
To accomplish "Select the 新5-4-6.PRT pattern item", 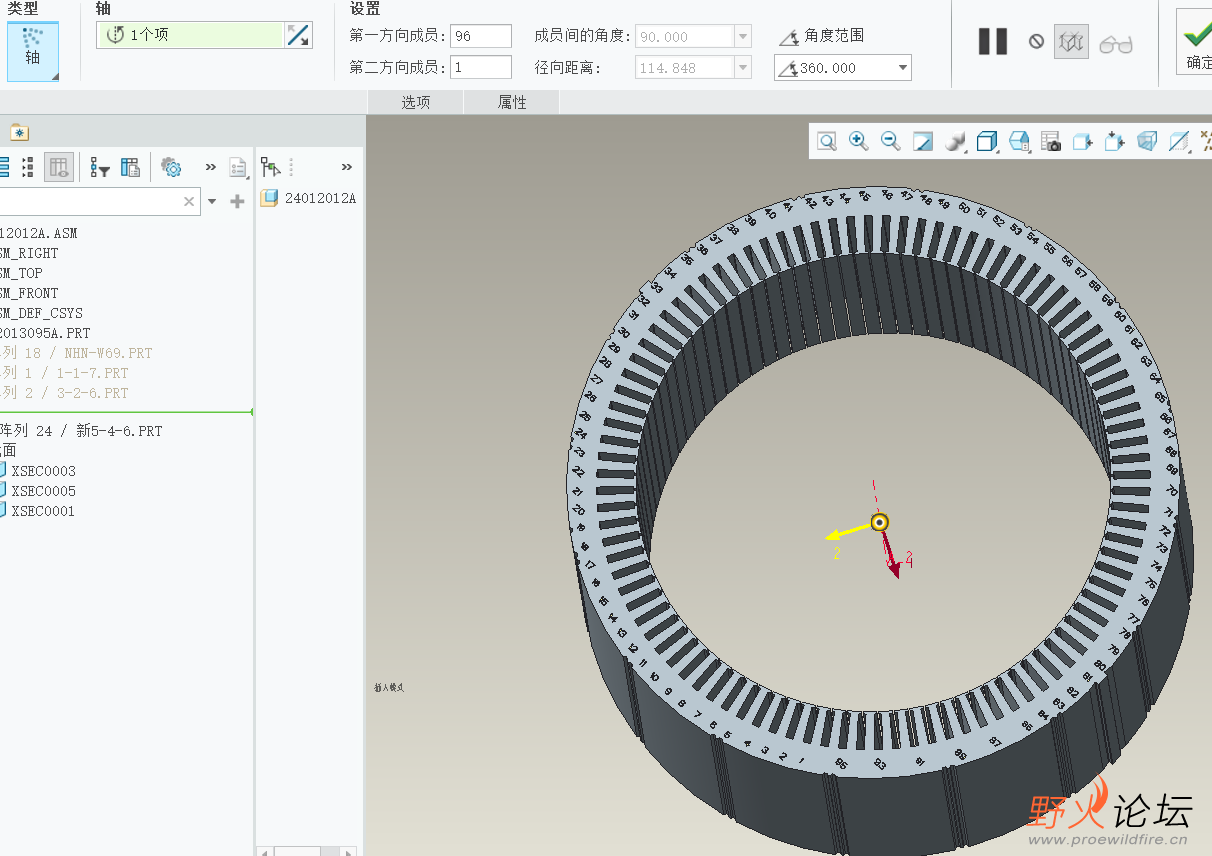I will (x=82, y=431).
